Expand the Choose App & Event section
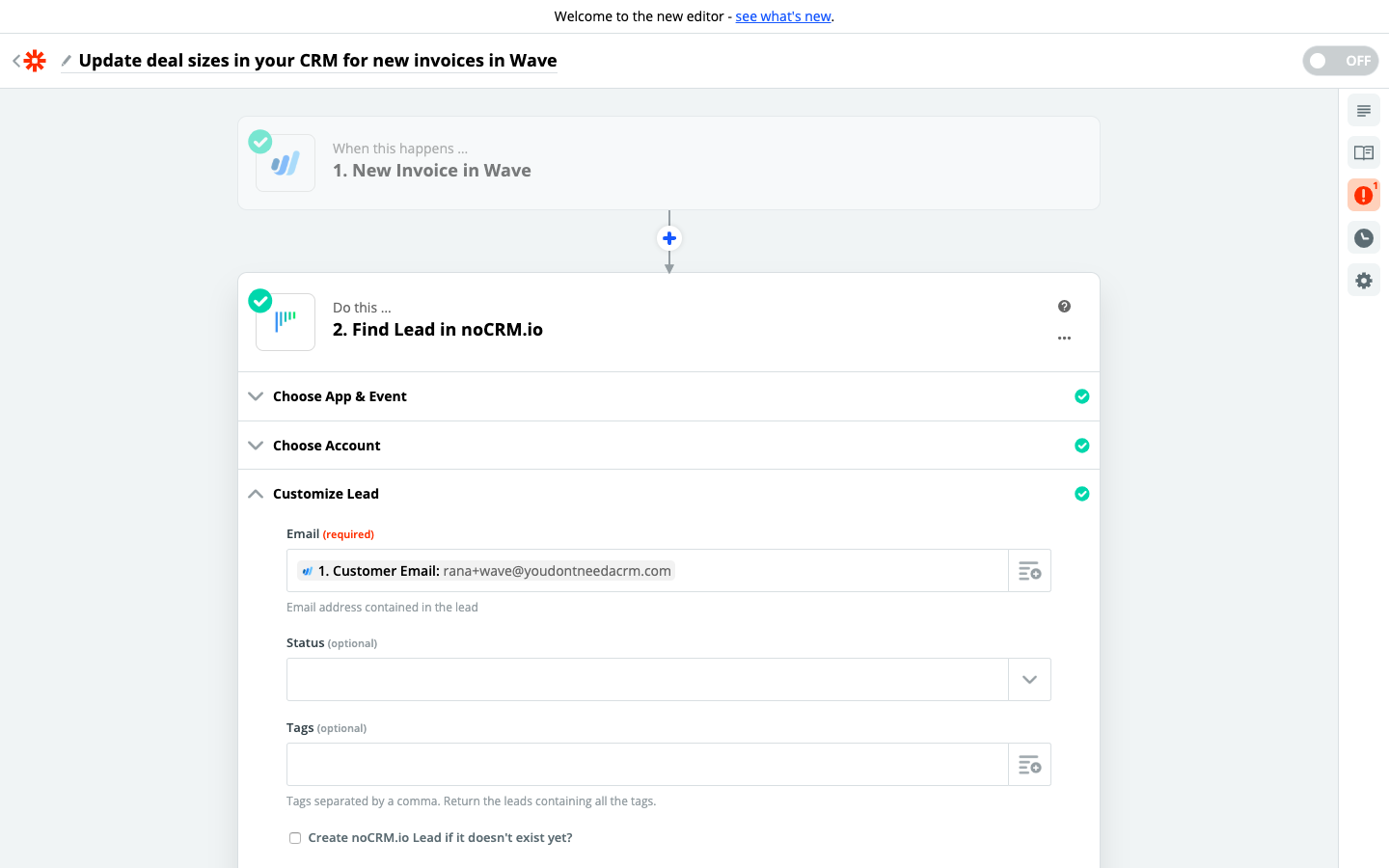Image resolution: width=1389 pixels, height=868 pixels. point(340,396)
